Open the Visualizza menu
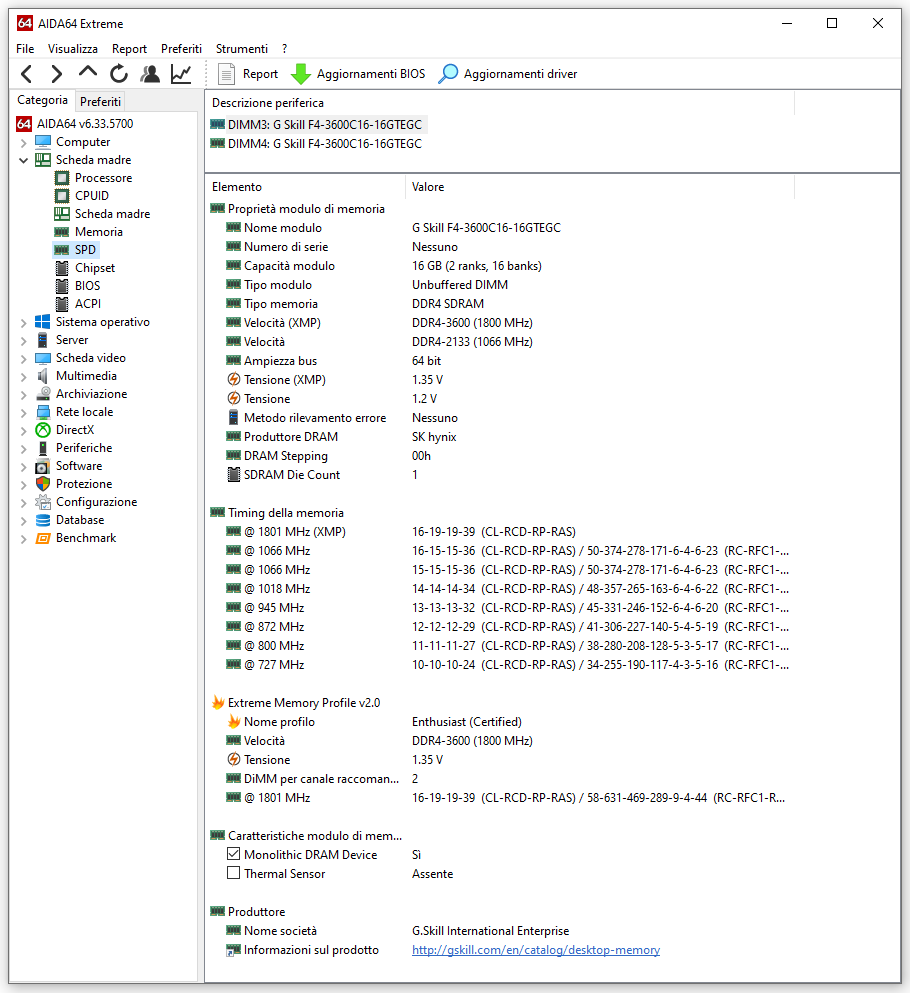The image size is (910, 993). (x=73, y=49)
